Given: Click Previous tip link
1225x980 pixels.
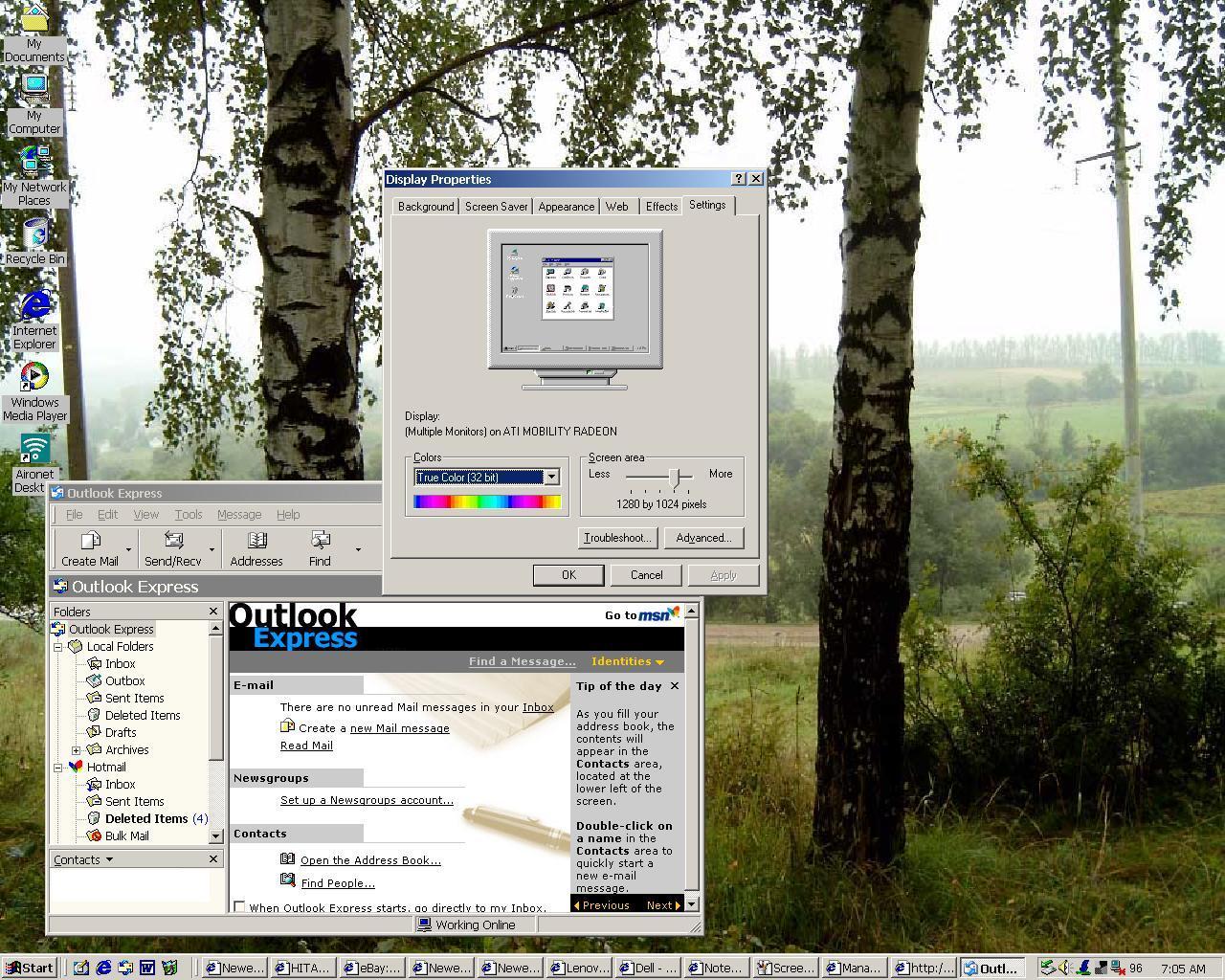Looking at the screenshot, I should coord(601,905).
